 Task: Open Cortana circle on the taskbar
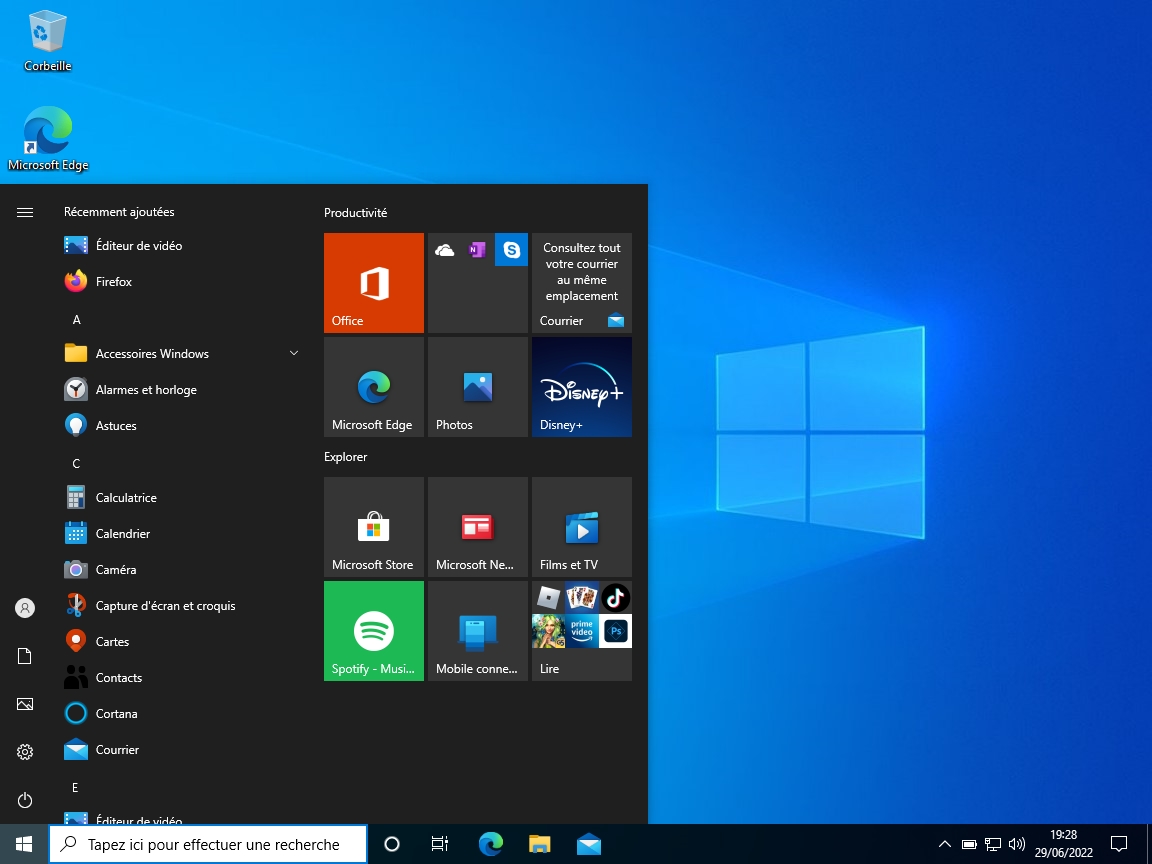(392, 844)
